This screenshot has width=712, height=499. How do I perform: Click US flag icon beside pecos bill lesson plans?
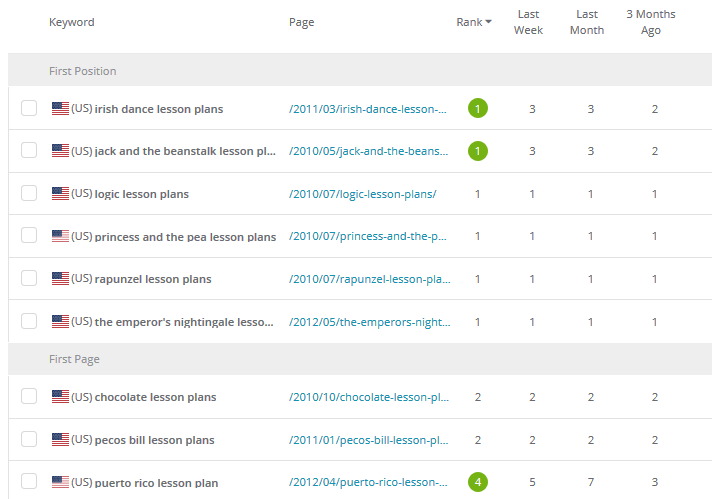(60, 440)
